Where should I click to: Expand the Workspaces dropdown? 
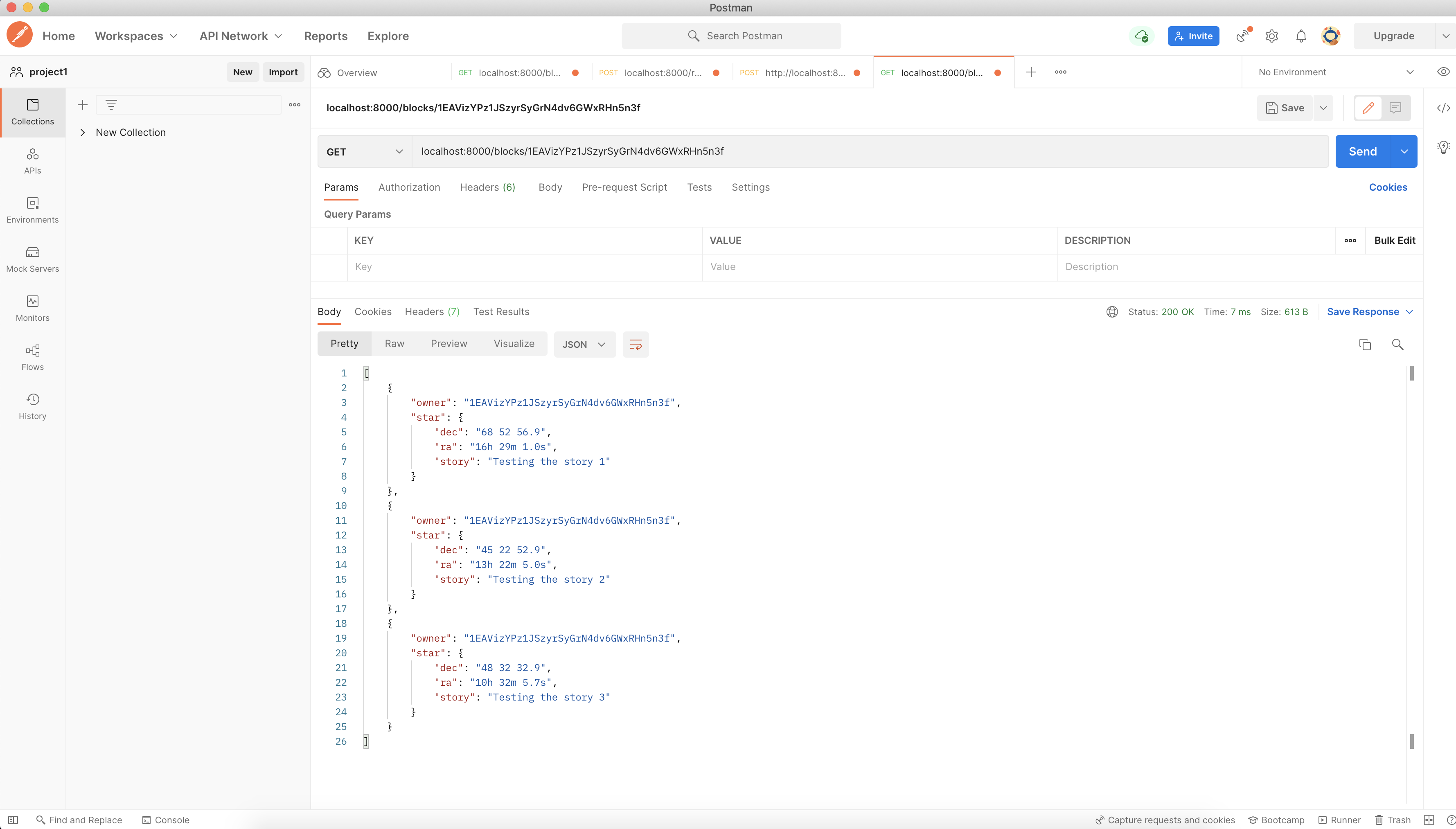[x=136, y=36]
